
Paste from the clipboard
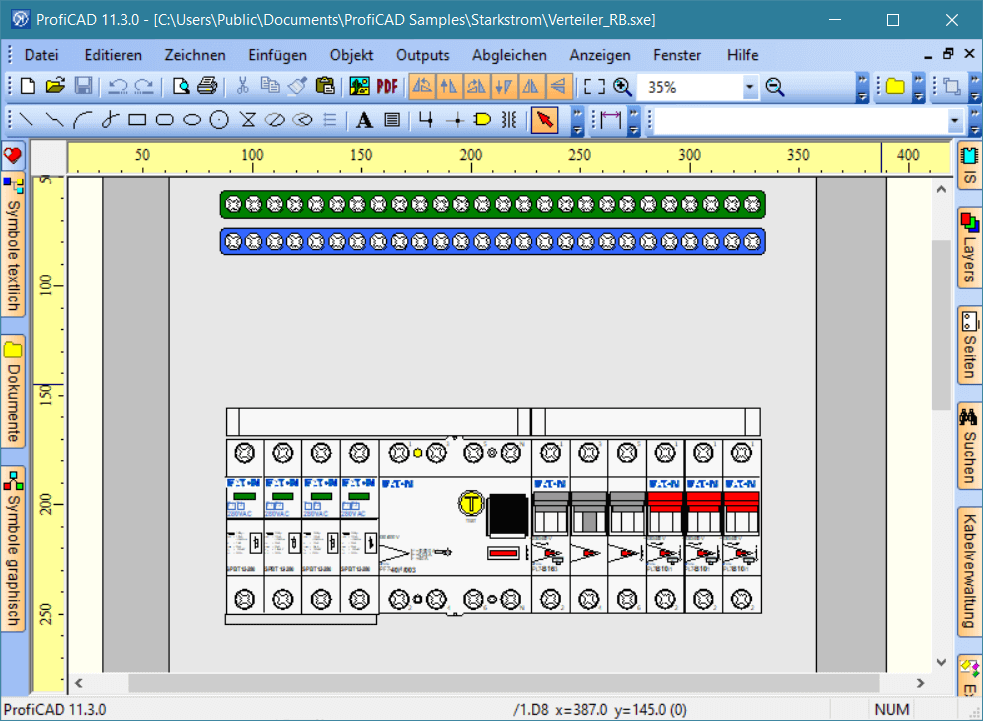325,86
